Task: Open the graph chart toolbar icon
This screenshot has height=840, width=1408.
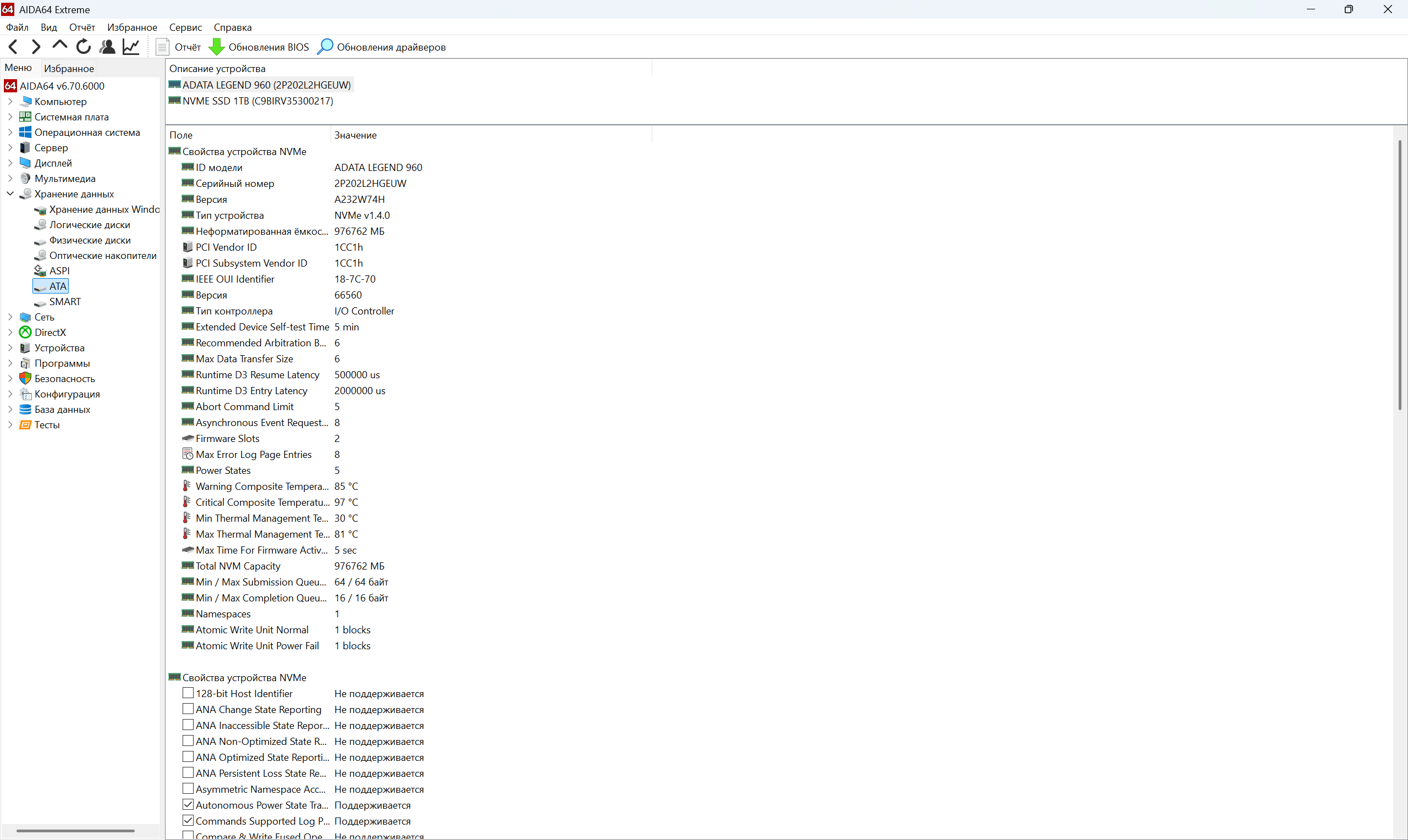Action: pos(131,47)
